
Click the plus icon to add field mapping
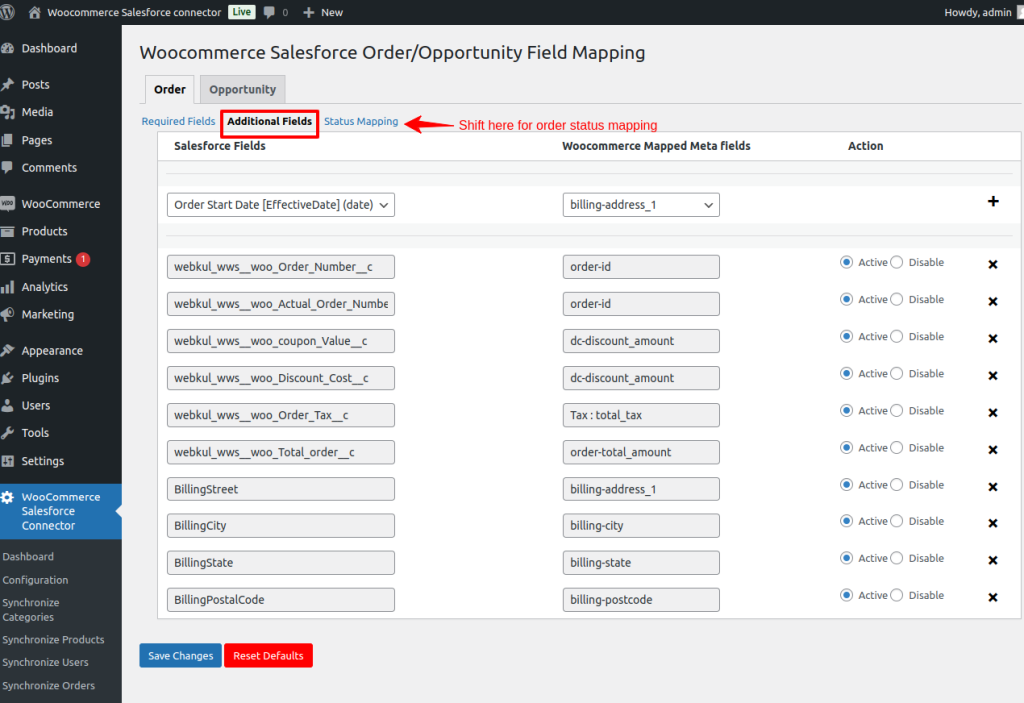pyautogui.click(x=993, y=202)
